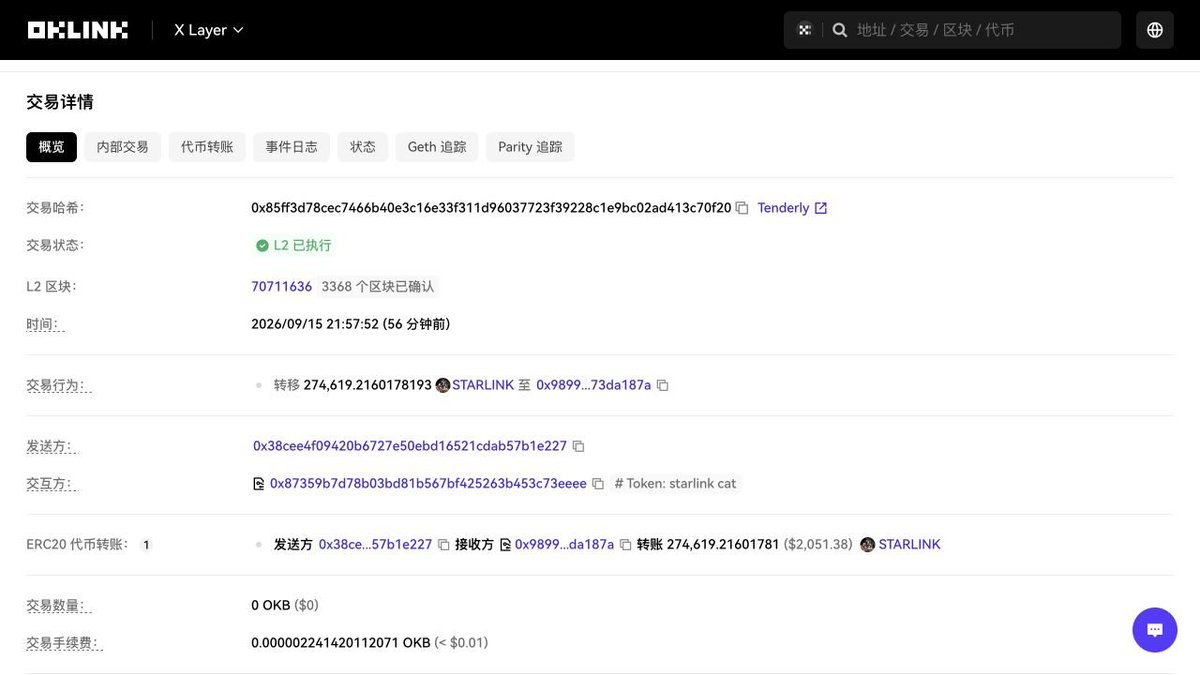Copy the 0x9899...73da187a address
The height and width of the screenshot is (675, 1200).
click(662, 385)
